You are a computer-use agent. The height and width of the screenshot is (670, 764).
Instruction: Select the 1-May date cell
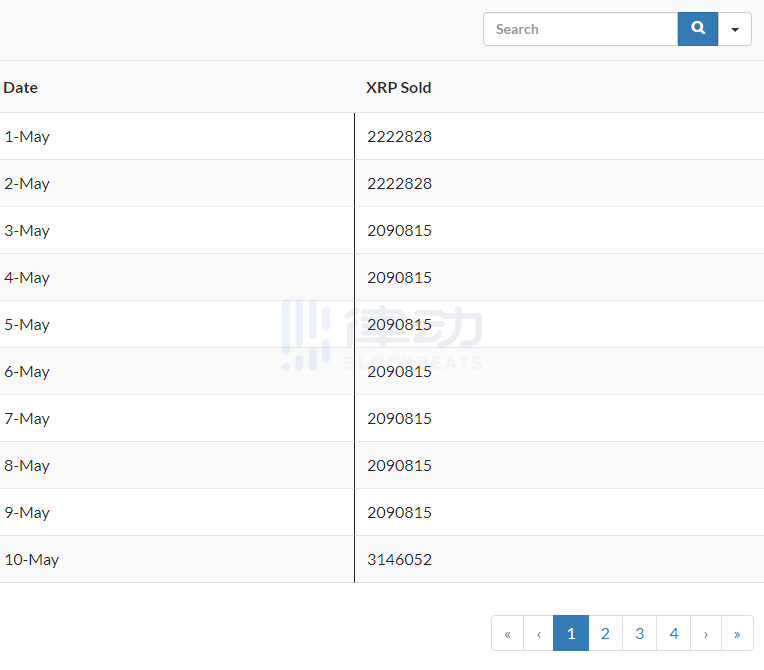177,136
